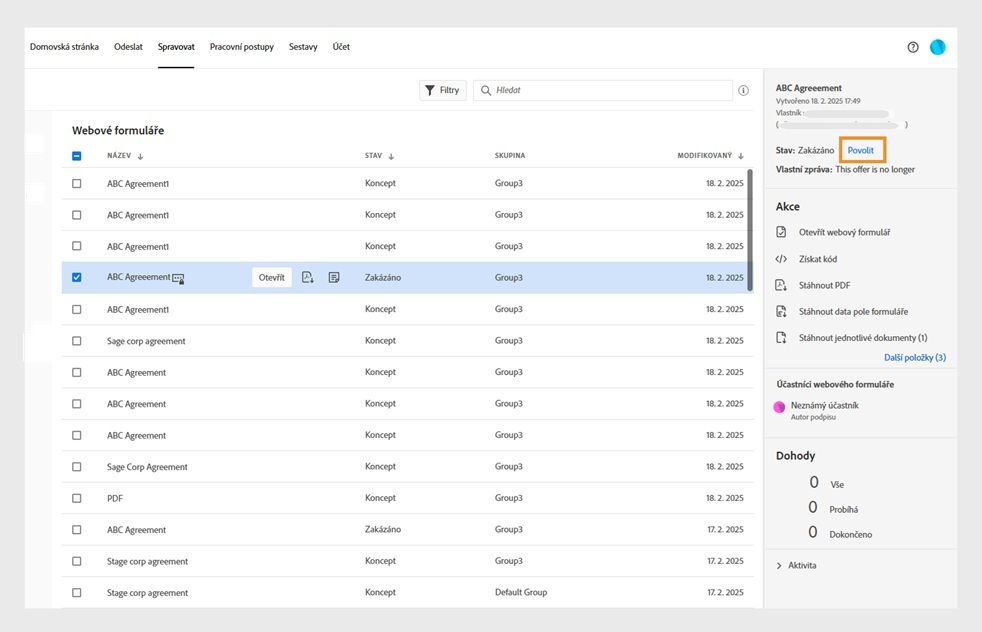Switch to the Pracovní postupy tab
Viewport: 982px width, 632px height.
[x=241, y=47]
